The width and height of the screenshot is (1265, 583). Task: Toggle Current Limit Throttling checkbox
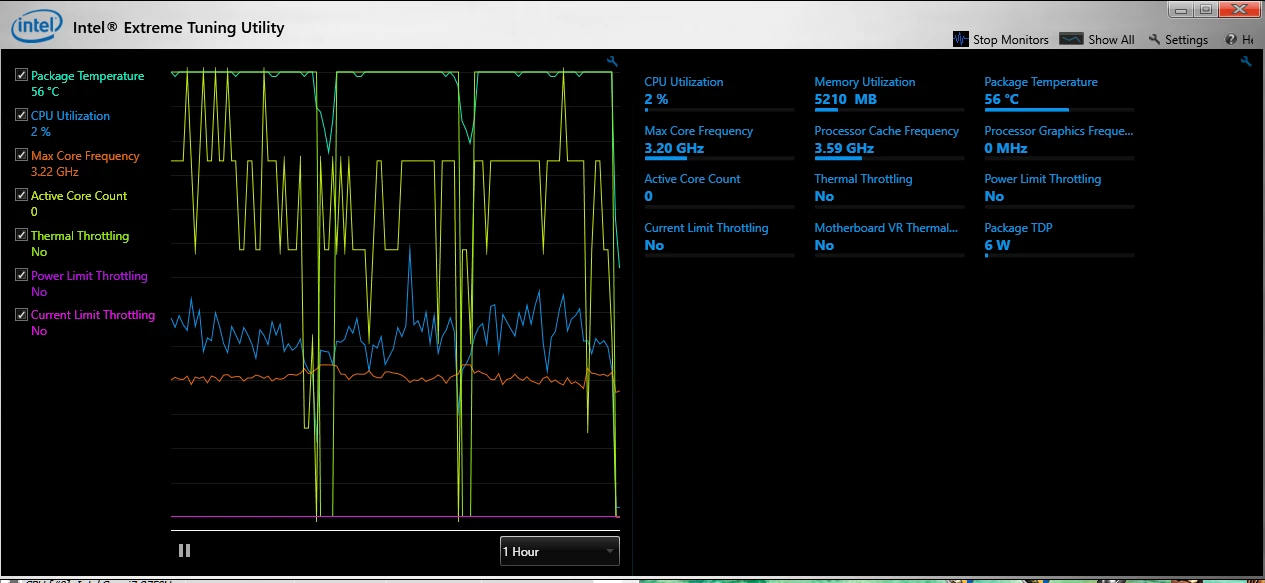pyautogui.click(x=21, y=314)
